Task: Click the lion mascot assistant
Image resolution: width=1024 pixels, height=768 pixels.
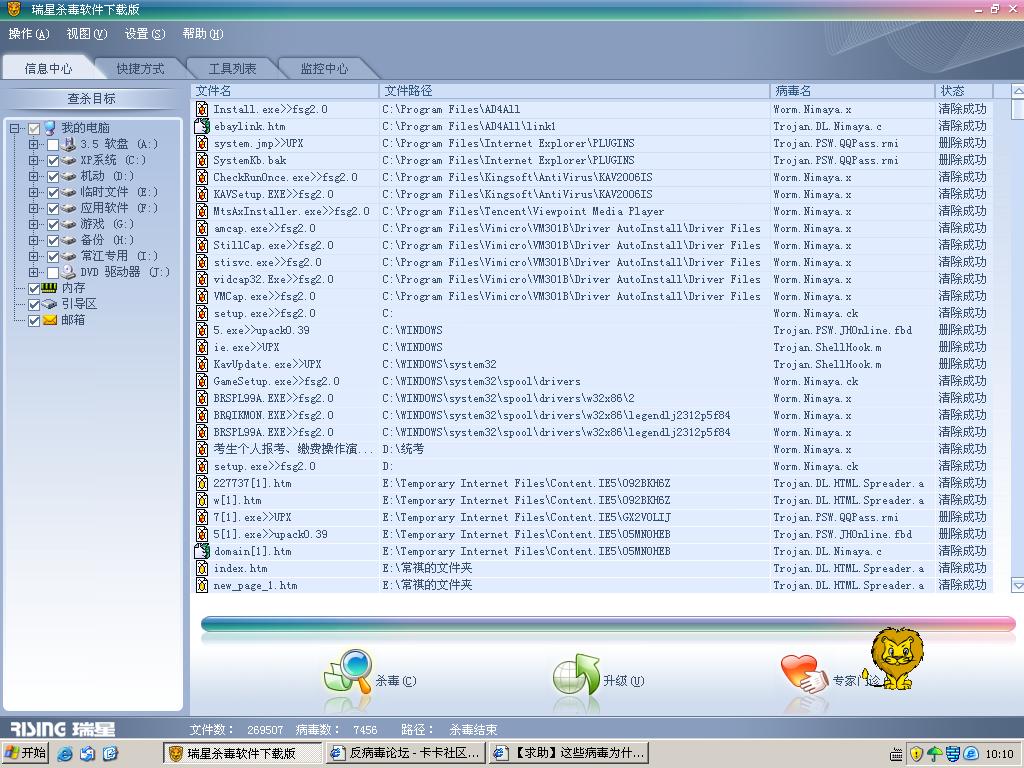Action: 896,658
